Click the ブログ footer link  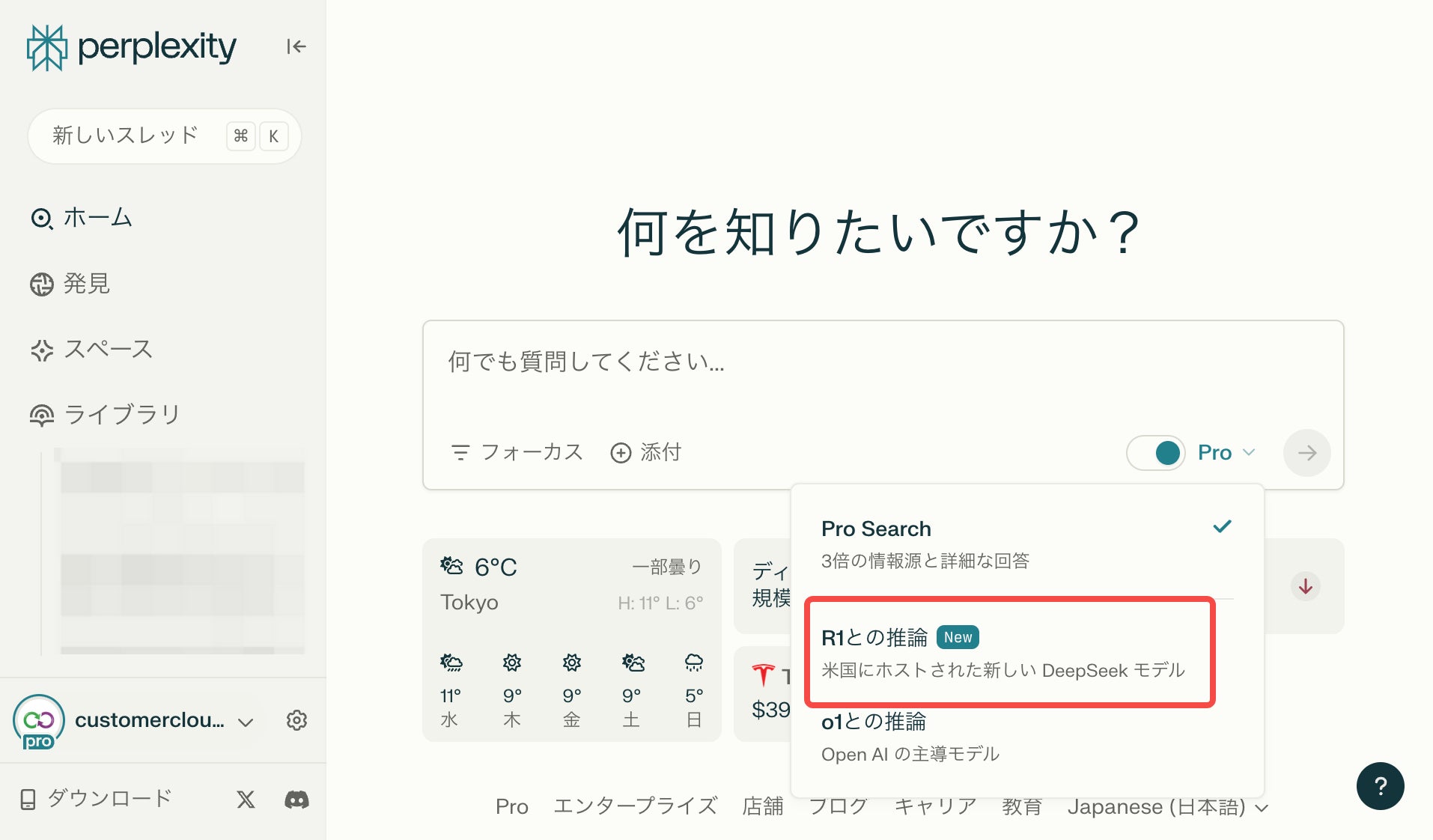coord(838,806)
